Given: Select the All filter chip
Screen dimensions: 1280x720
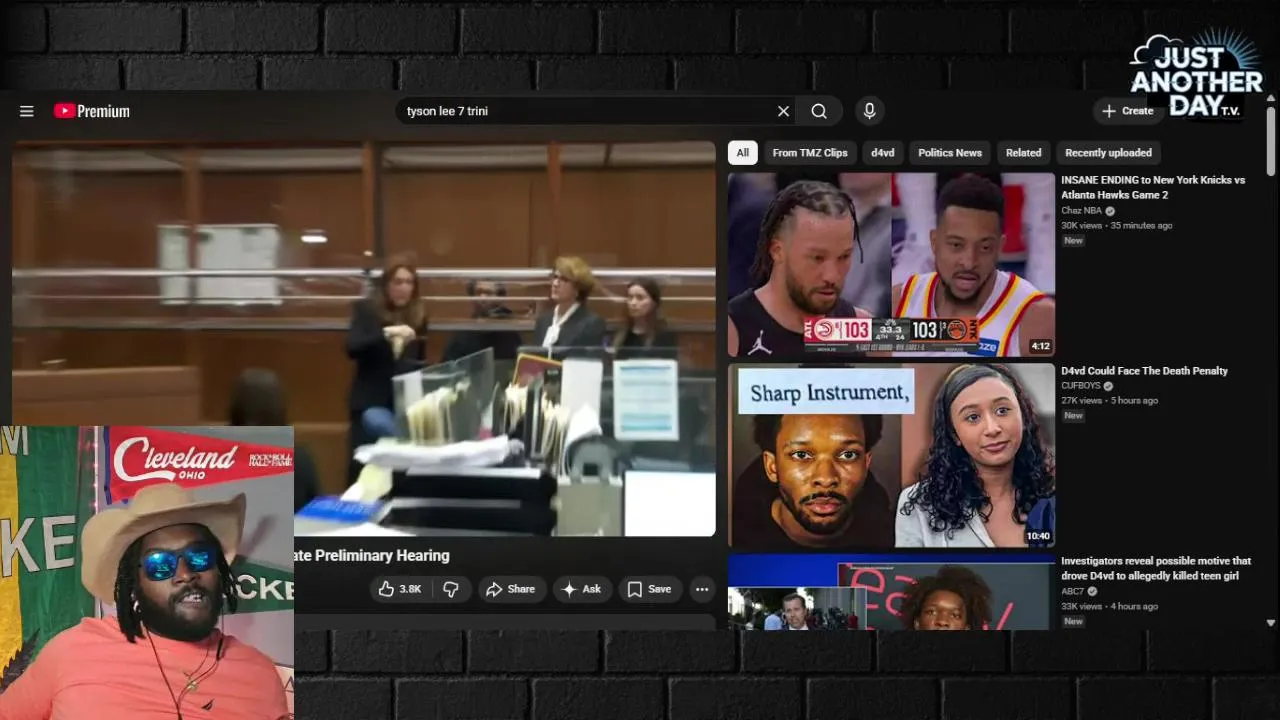Looking at the screenshot, I should (x=742, y=153).
